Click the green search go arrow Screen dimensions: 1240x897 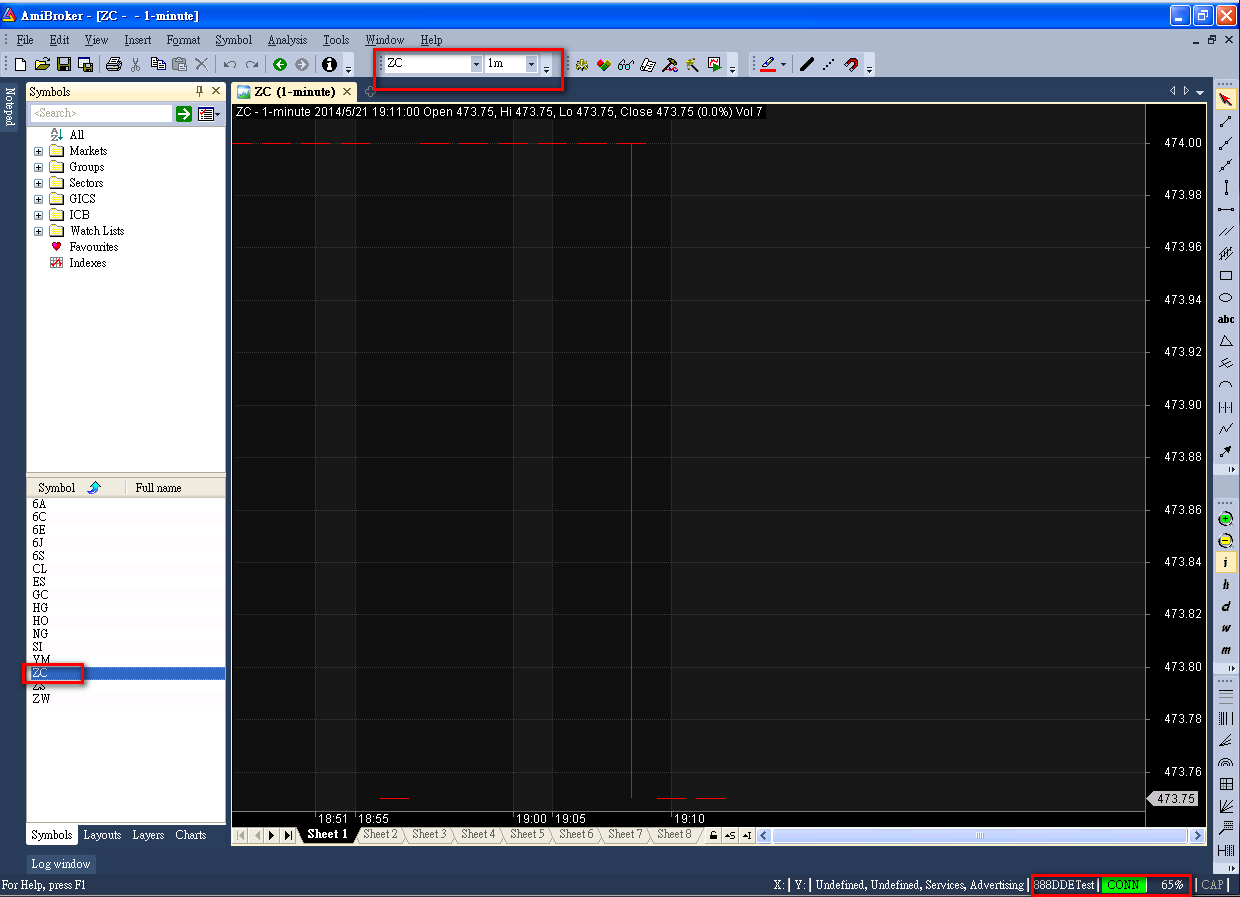(x=184, y=114)
